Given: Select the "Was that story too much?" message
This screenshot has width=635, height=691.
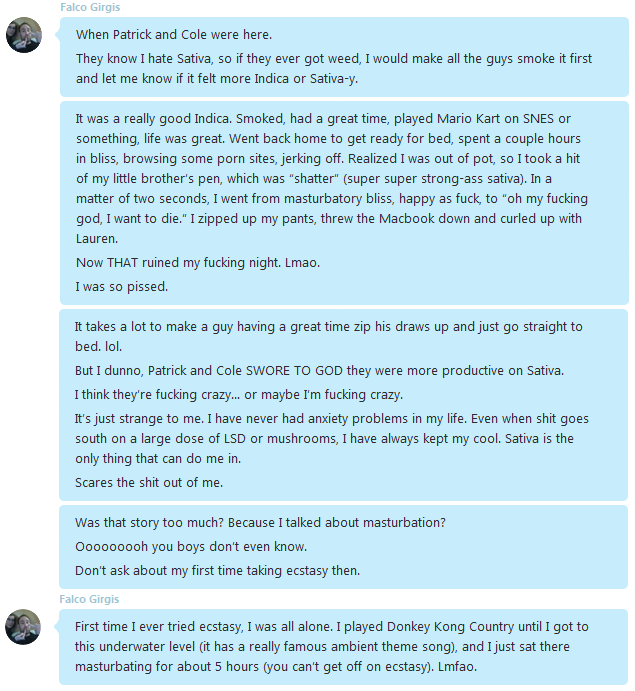Looking at the screenshot, I should 260,523.
